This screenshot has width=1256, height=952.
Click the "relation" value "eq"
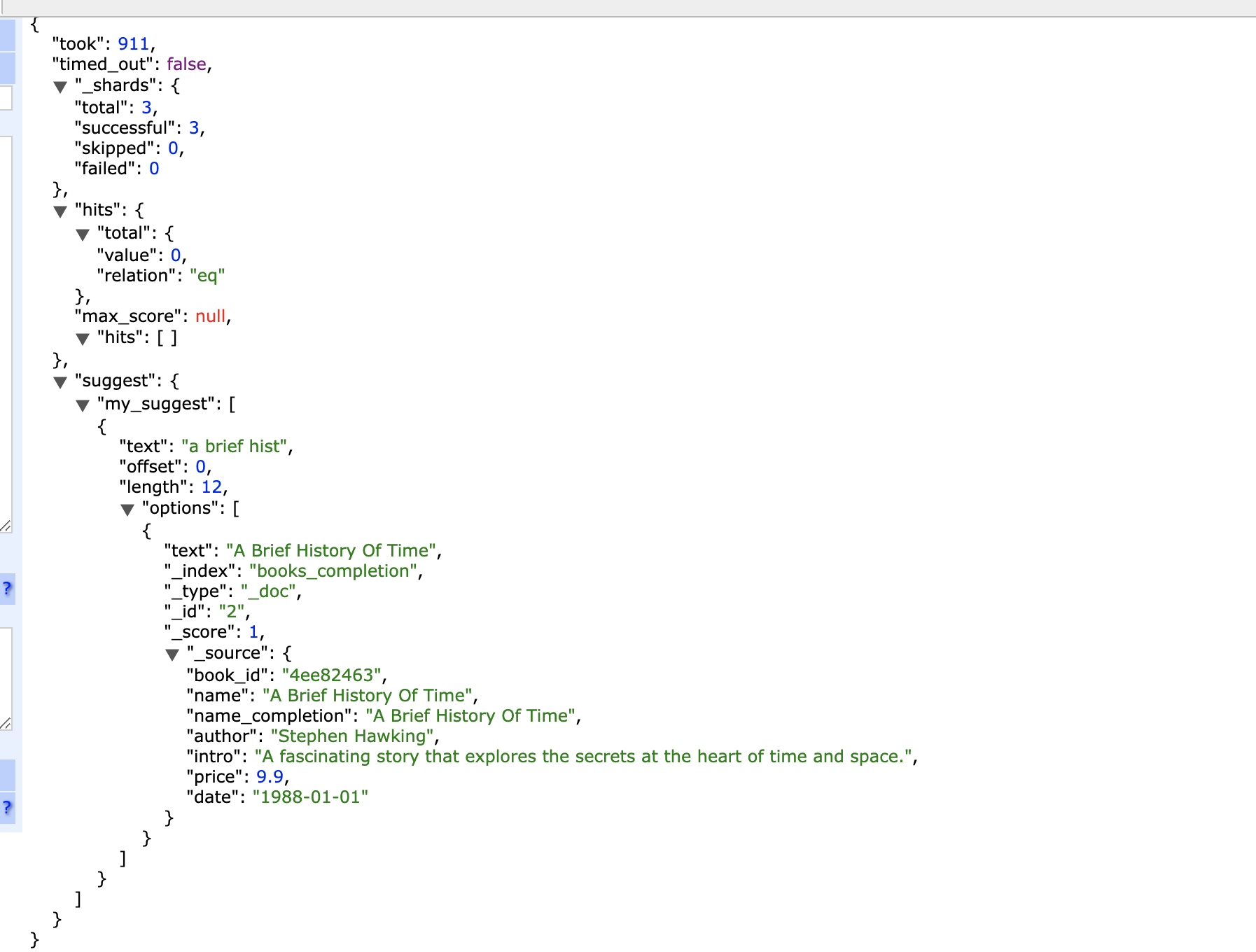(207, 276)
